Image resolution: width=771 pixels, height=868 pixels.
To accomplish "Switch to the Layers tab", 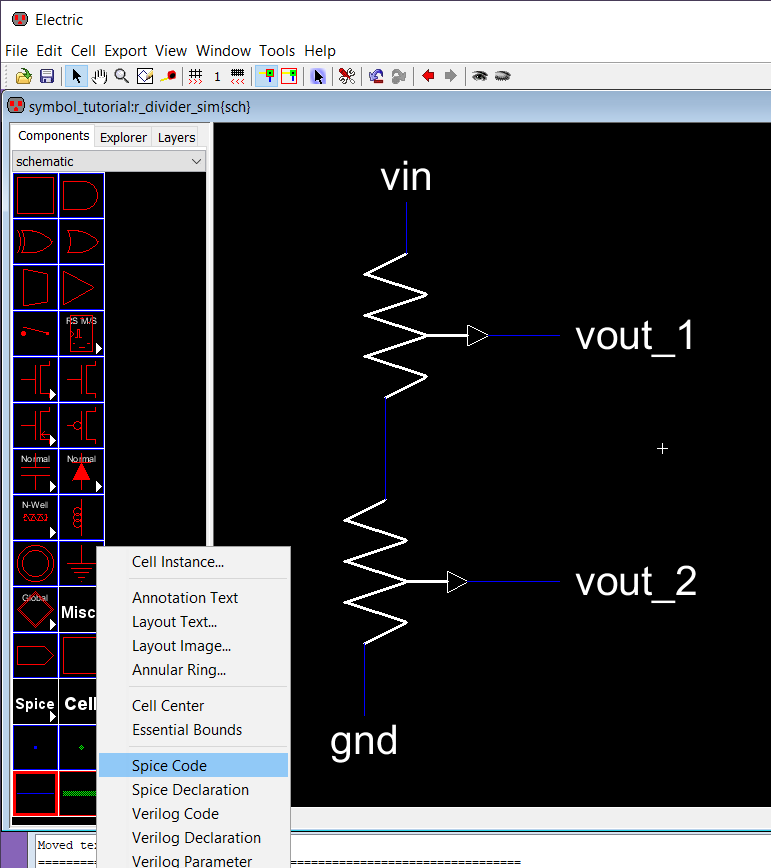I will point(177,137).
